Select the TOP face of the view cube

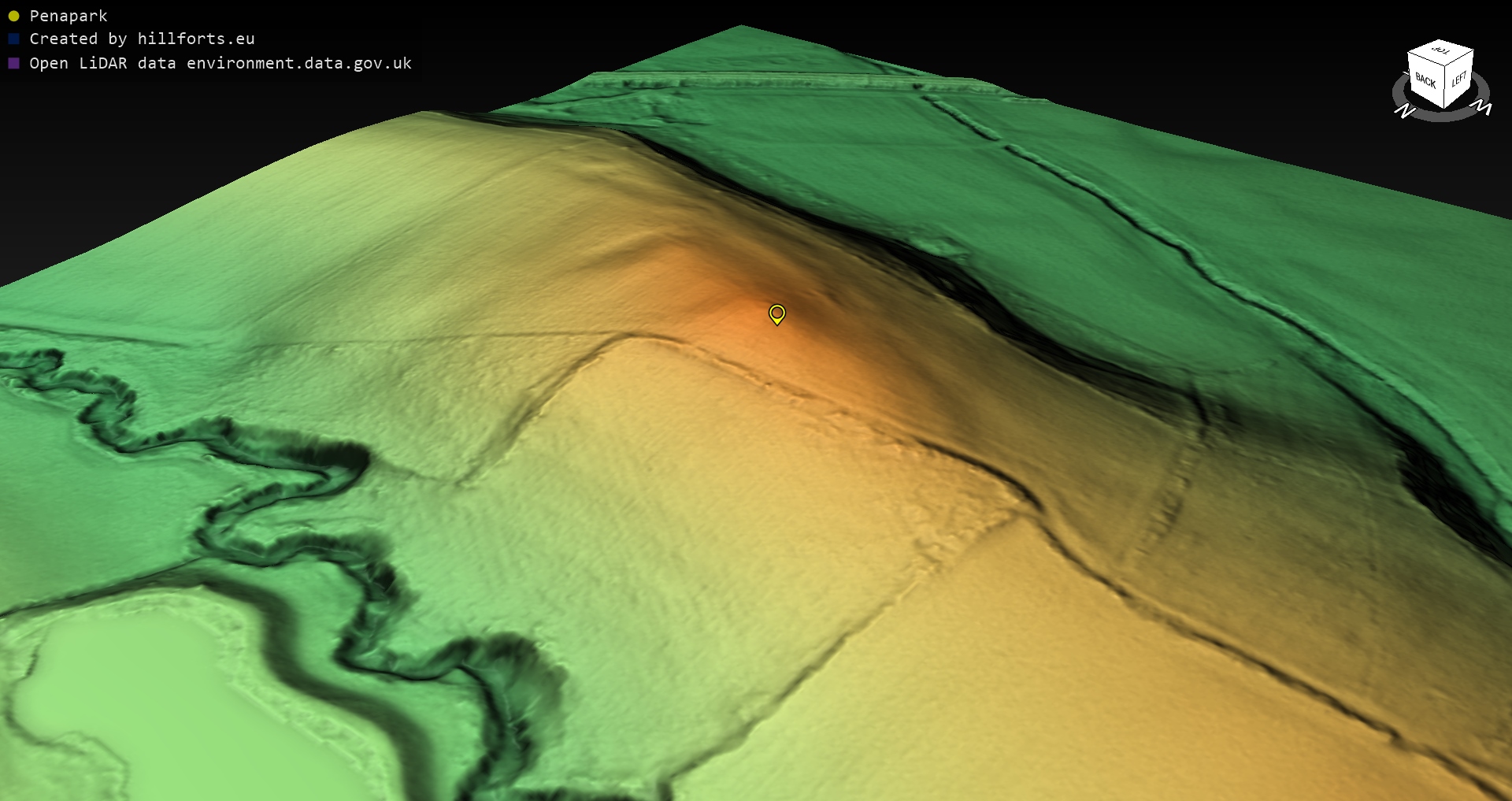tap(1440, 51)
